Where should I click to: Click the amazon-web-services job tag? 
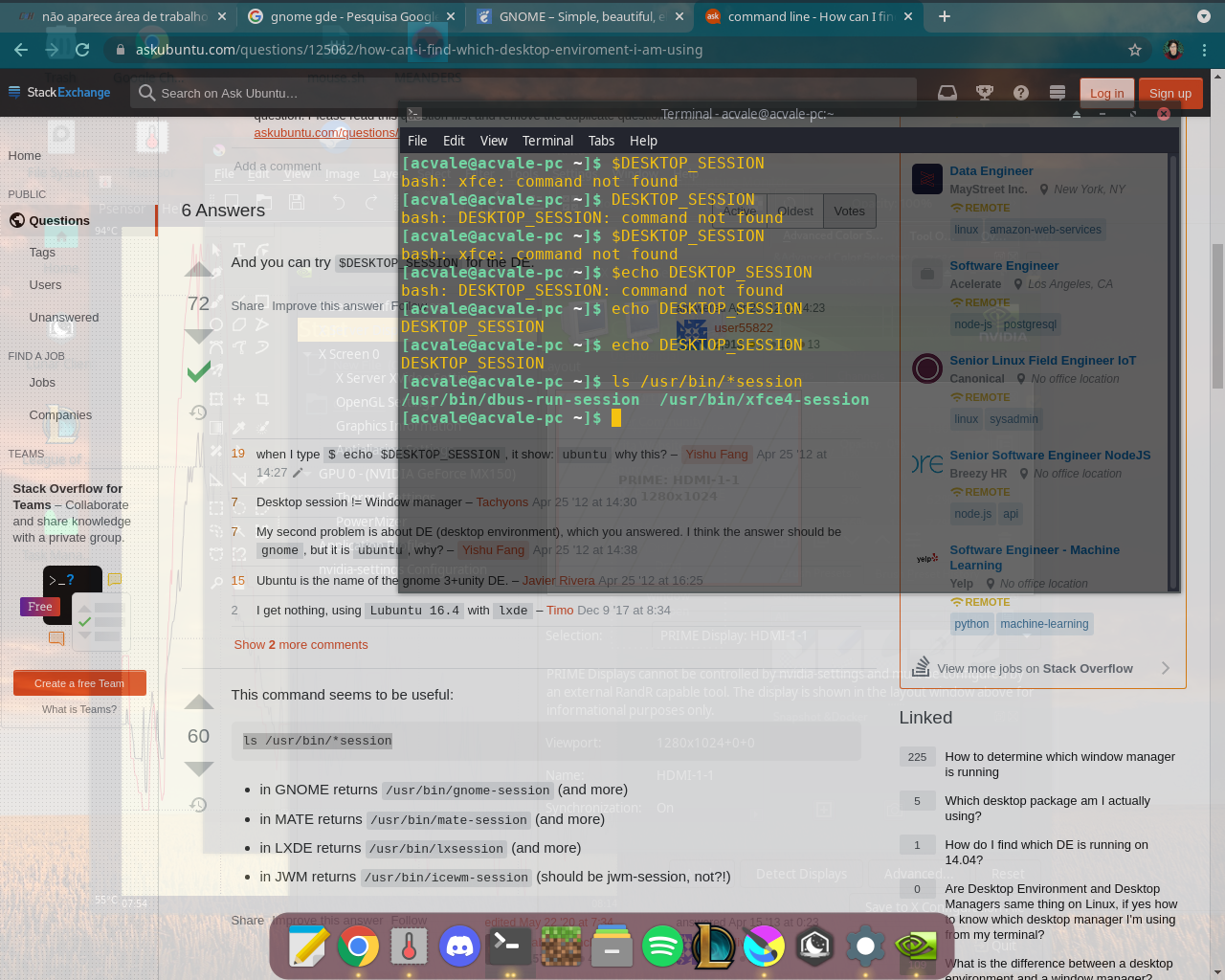(1045, 230)
